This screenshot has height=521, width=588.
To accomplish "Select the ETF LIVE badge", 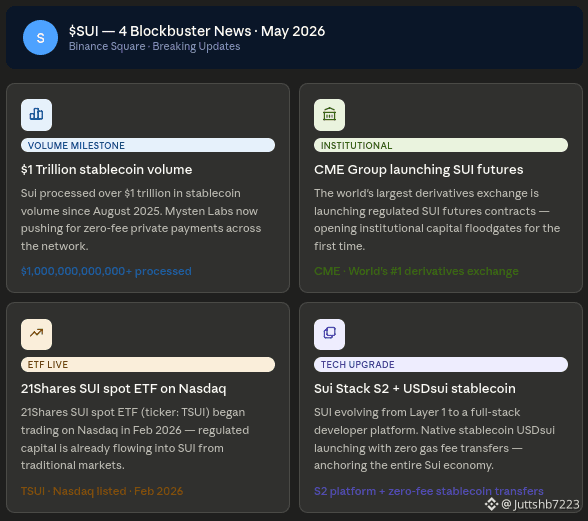I will (x=148, y=365).
